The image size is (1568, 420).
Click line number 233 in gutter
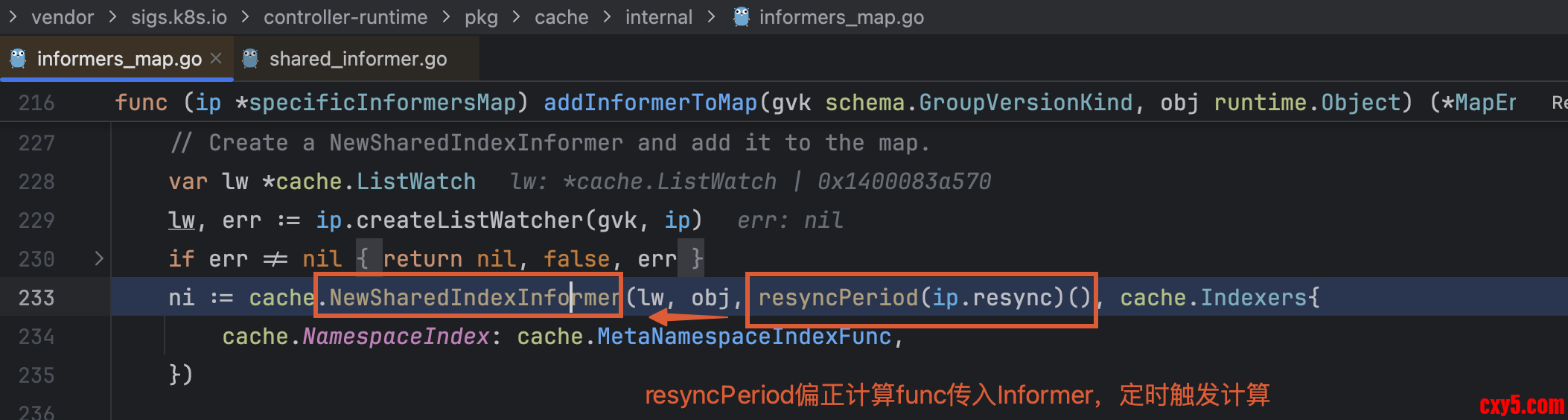[36, 298]
